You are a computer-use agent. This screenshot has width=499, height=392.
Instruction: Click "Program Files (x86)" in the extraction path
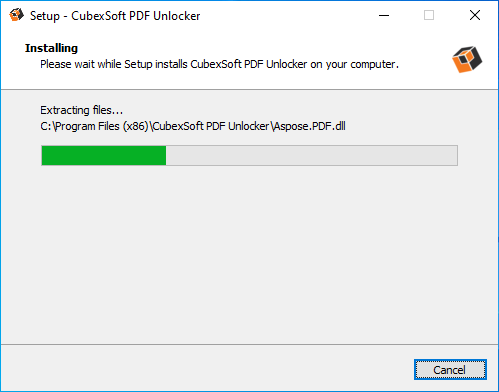tap(102, 126)
